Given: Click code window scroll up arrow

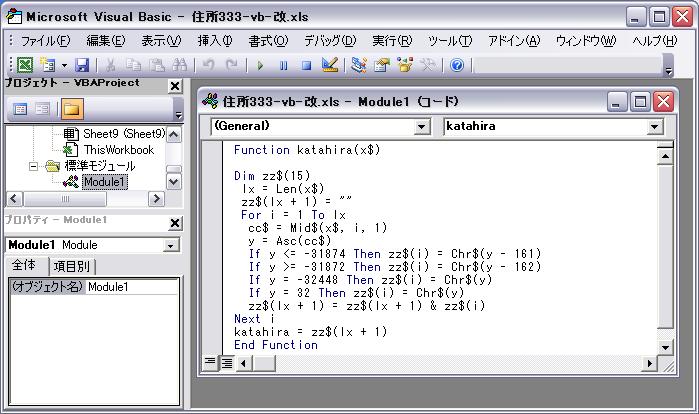Looking at the screenshot, I should 665,156.
